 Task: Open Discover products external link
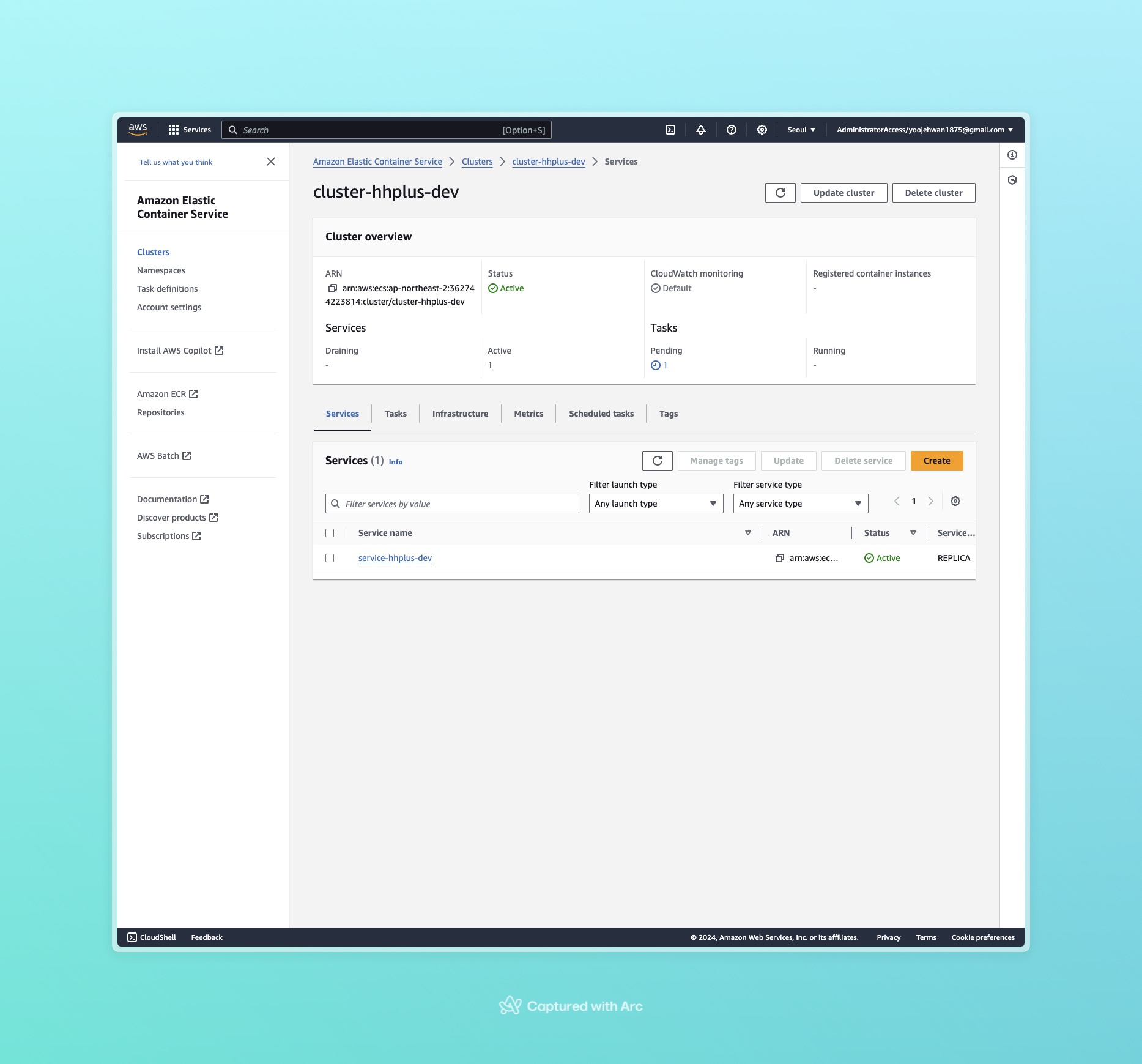click(x=177, y=518)
